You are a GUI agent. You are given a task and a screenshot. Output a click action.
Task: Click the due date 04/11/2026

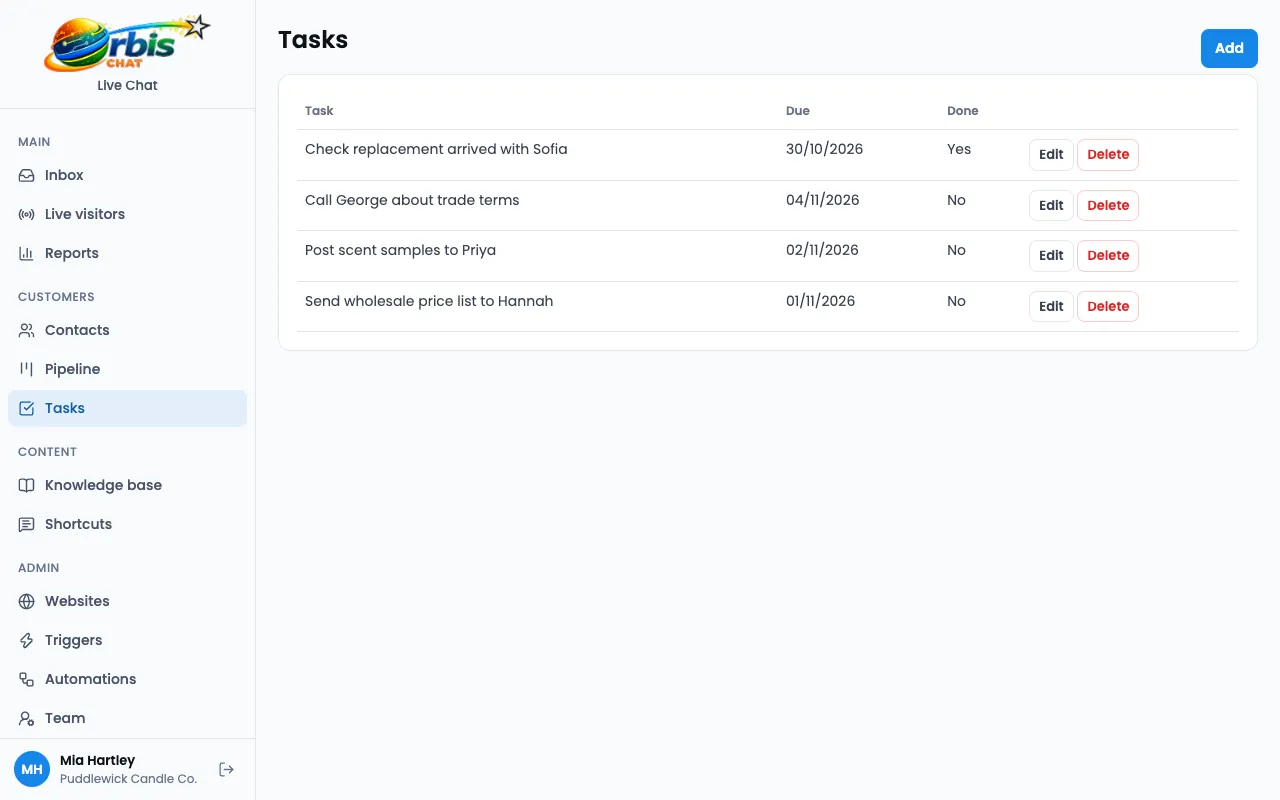[823, 200]
